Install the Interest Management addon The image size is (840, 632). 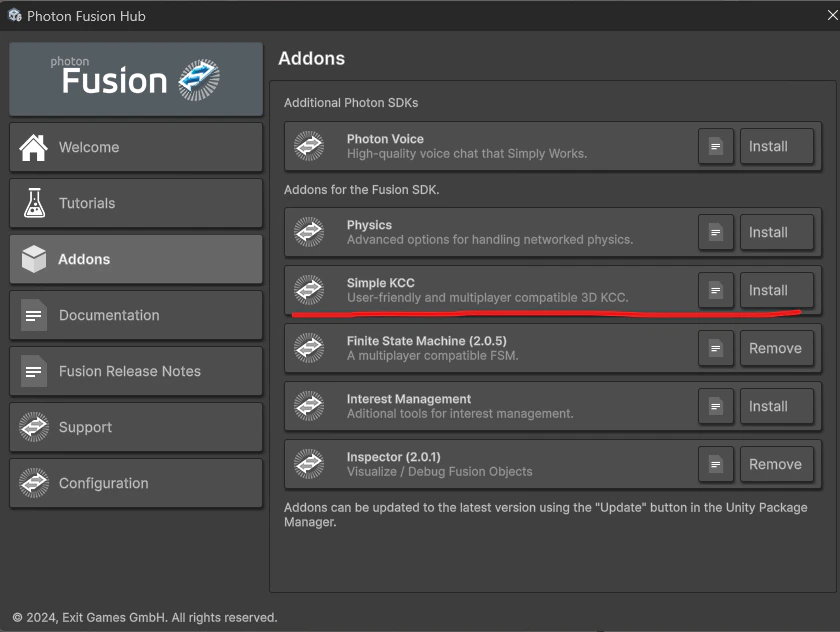(777, 407)
